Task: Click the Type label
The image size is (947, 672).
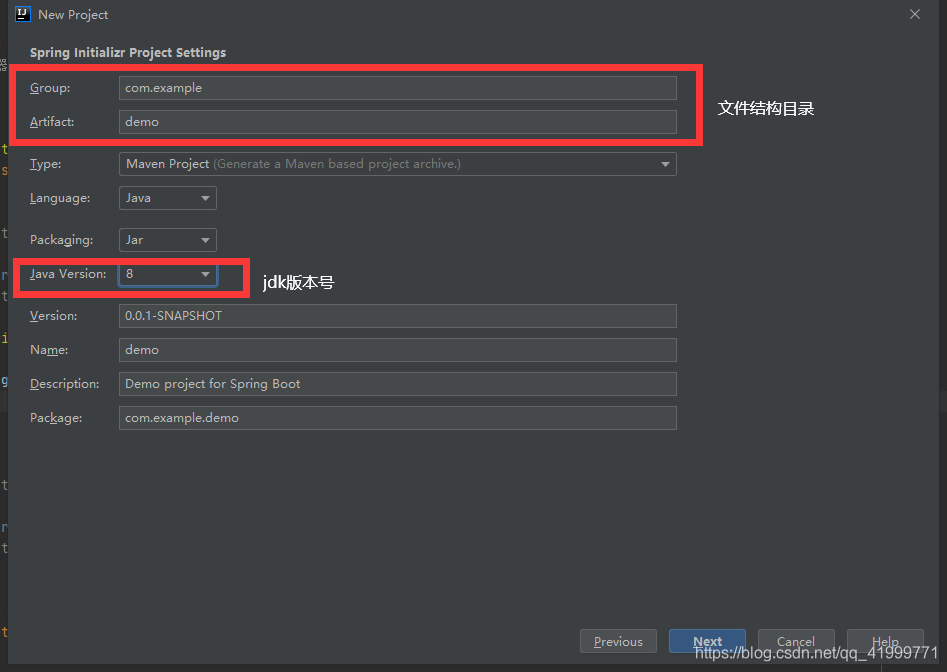Action: (x=45, y=164)
